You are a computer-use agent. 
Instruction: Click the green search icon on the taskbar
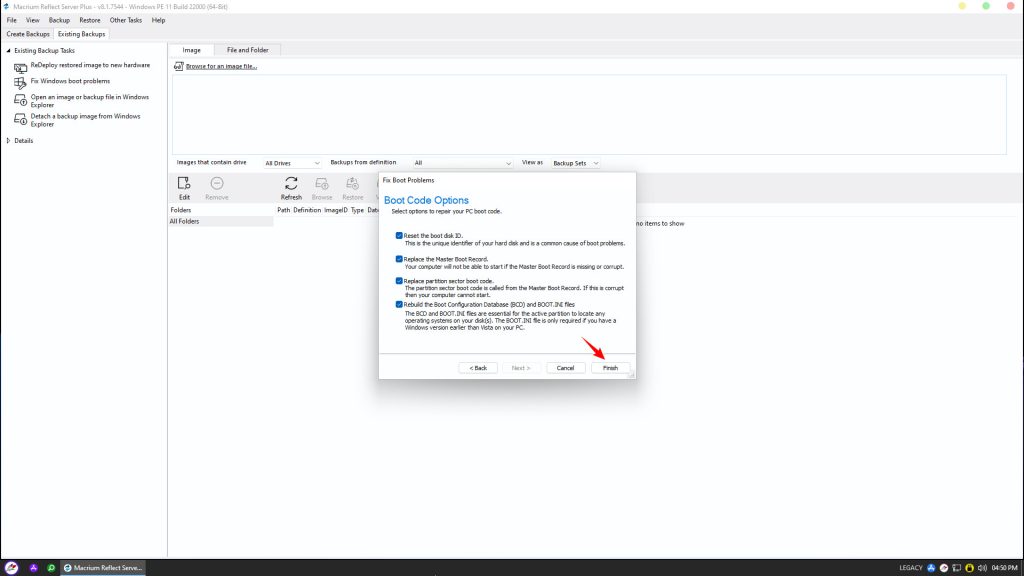coord(51,568)
